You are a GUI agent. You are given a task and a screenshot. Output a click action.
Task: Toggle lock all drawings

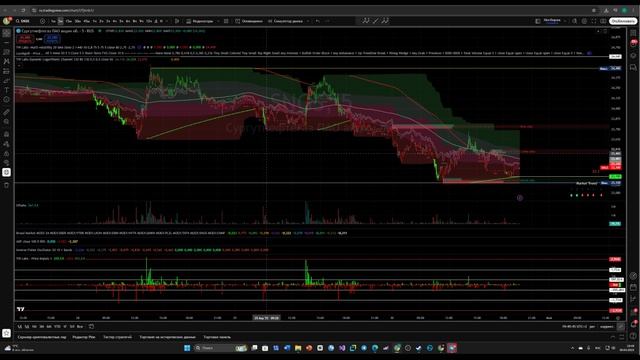[x=7, y=154]
